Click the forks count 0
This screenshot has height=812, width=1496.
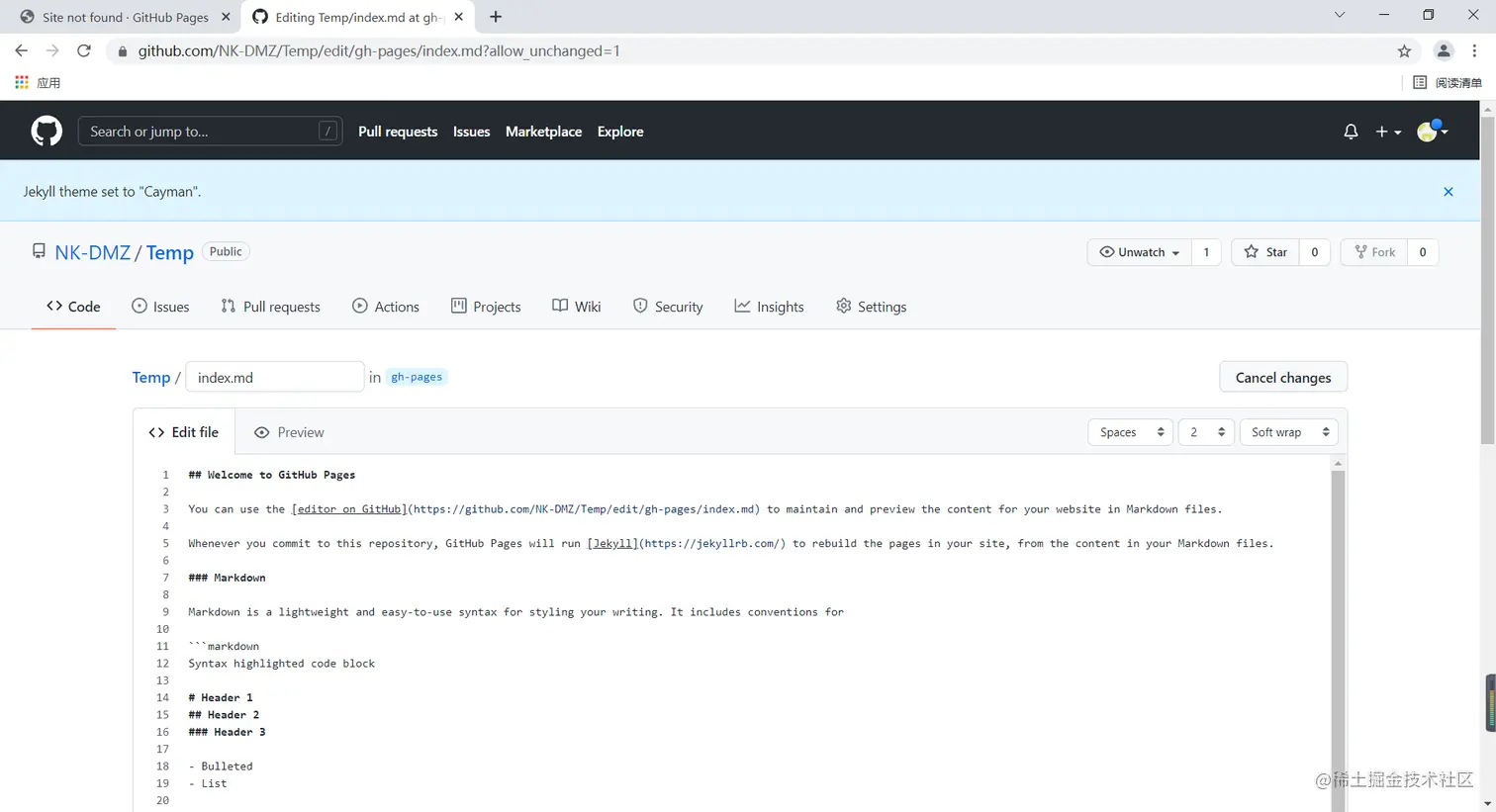pyautogui.click(x=1423, y=252)
